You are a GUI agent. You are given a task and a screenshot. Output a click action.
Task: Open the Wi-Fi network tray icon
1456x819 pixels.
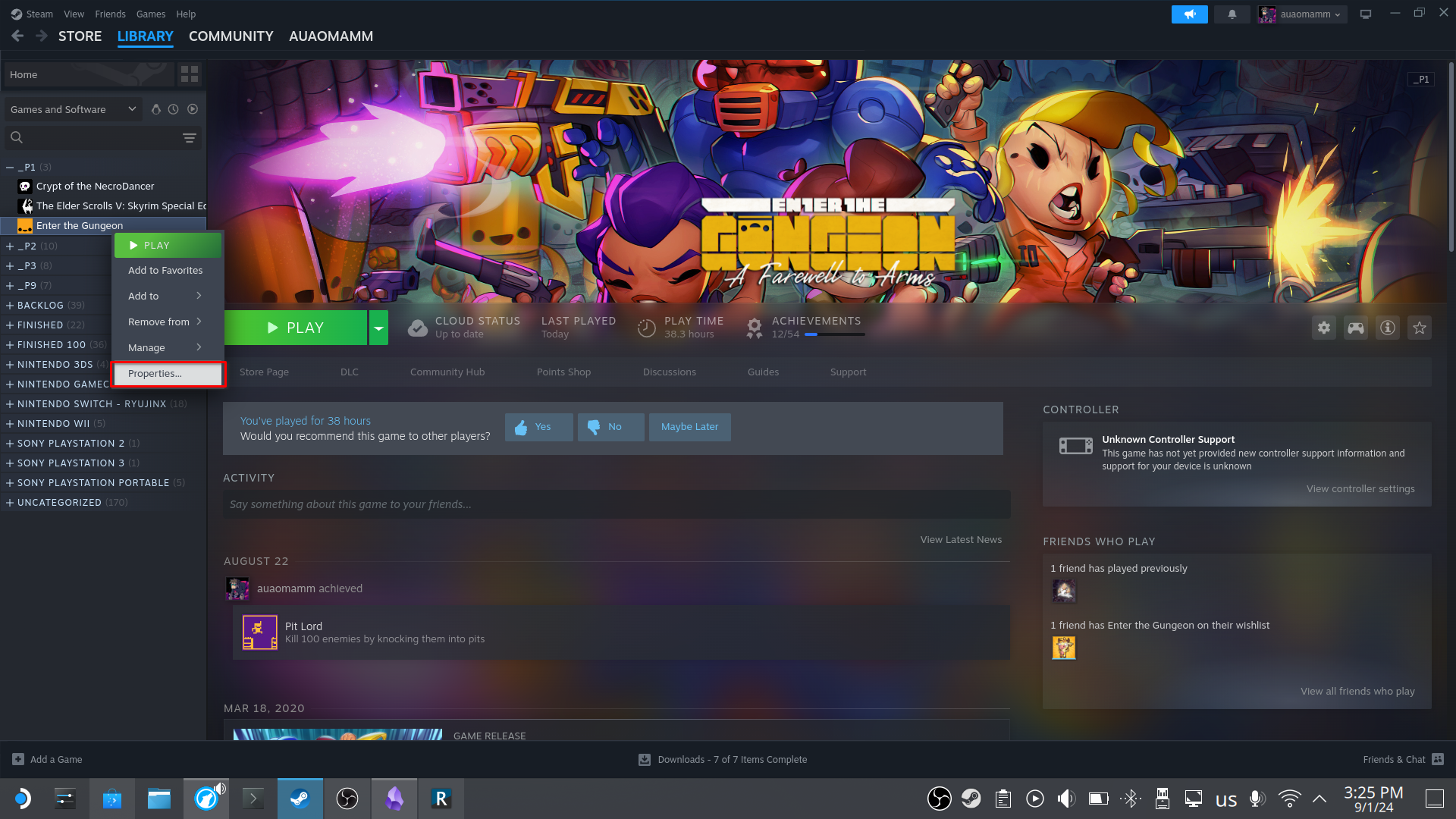tap(1289, 799)
